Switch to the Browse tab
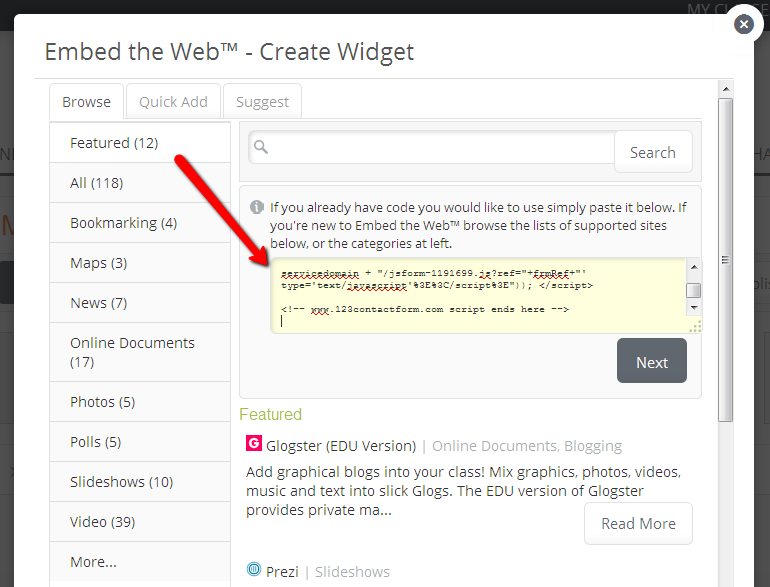The height and width of the screenshot is (587, 770). 86,102
